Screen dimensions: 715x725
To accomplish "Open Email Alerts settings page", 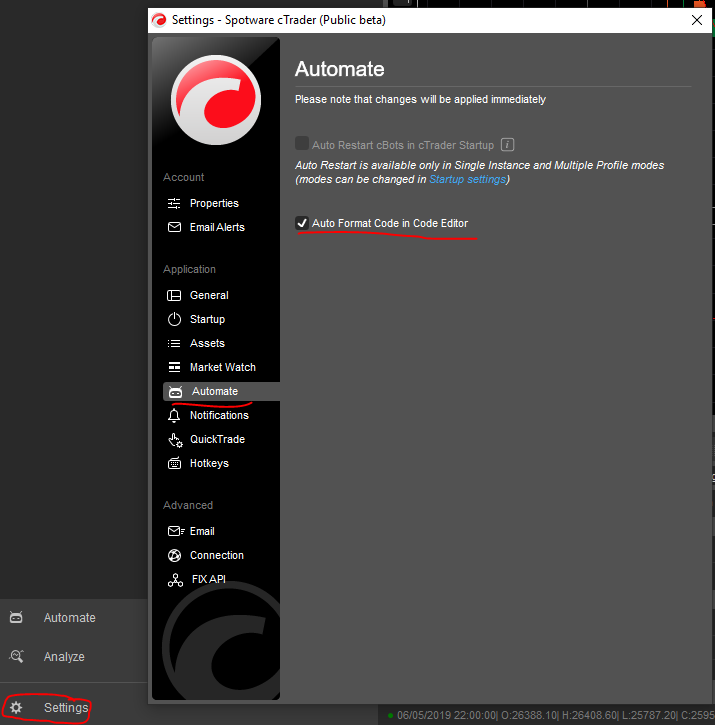I will [216, 227].
